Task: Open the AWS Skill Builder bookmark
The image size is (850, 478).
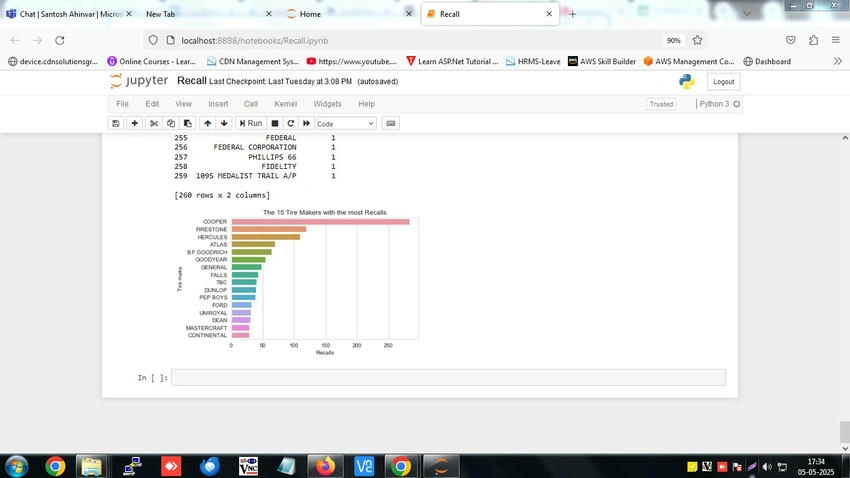Action: coord(602,61)
